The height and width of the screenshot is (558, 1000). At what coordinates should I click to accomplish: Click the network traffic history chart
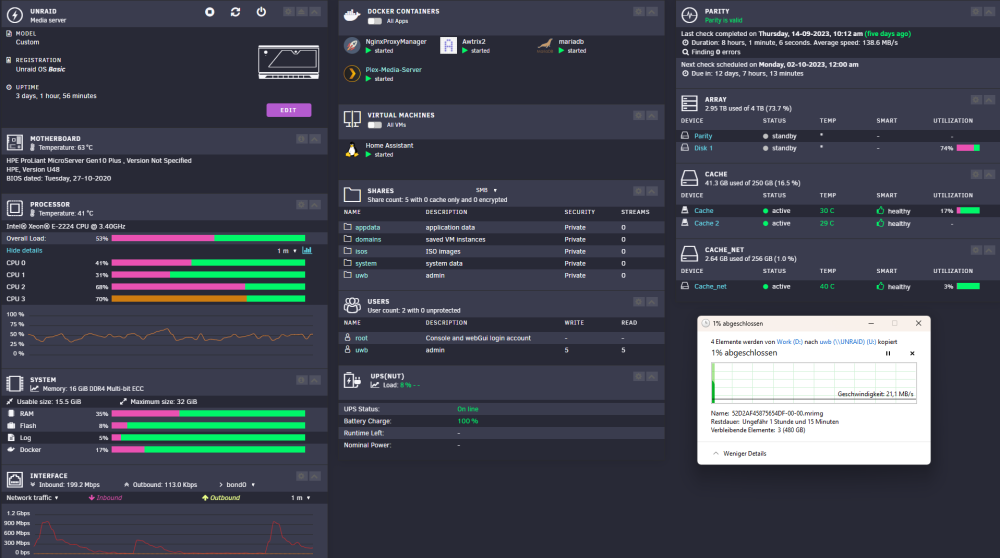coord(159,532)
